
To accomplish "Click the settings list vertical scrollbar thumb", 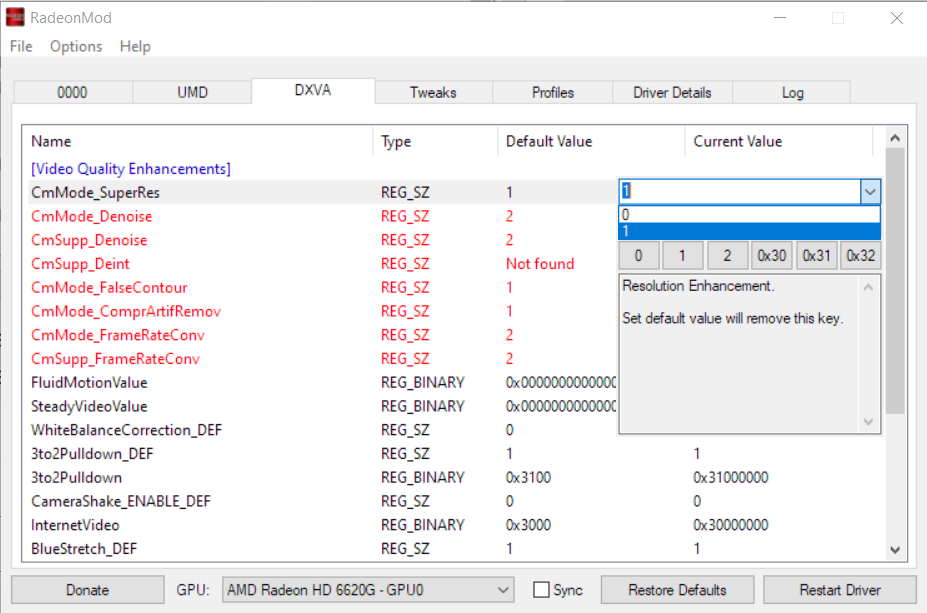I will (895, 281).
